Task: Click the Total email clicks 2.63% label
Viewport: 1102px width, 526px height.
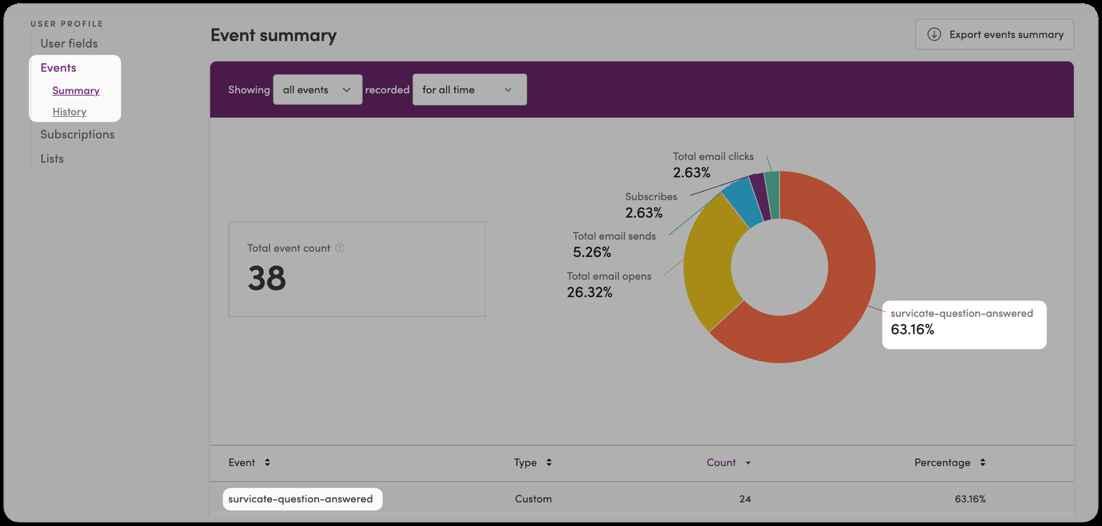Action: [x=713, y=165]
